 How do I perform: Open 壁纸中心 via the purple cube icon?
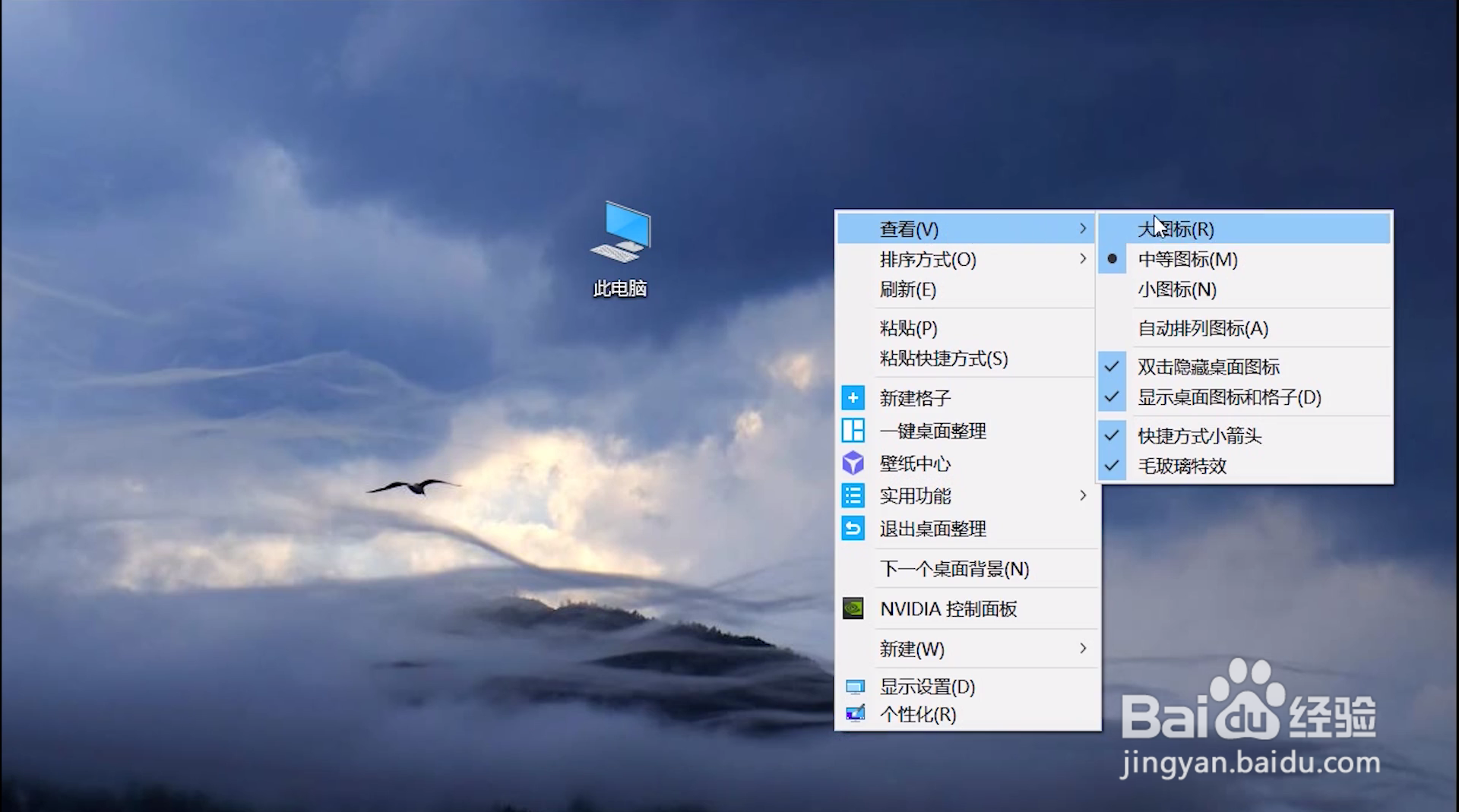(853, 463)
